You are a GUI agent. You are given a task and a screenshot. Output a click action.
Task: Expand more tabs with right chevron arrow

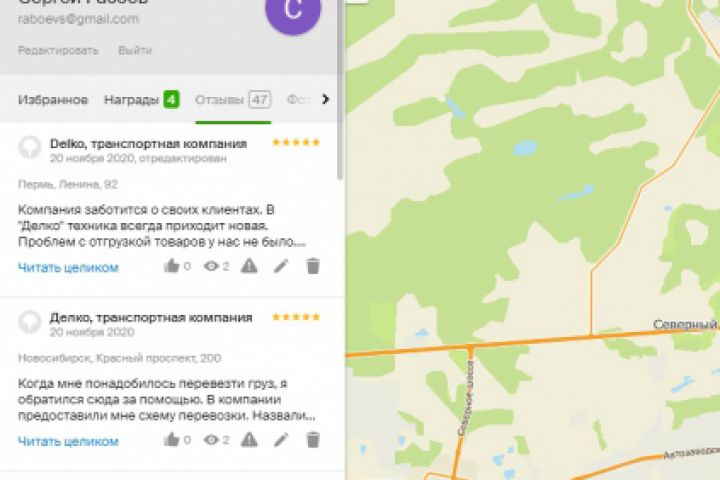tap(326, 99)
